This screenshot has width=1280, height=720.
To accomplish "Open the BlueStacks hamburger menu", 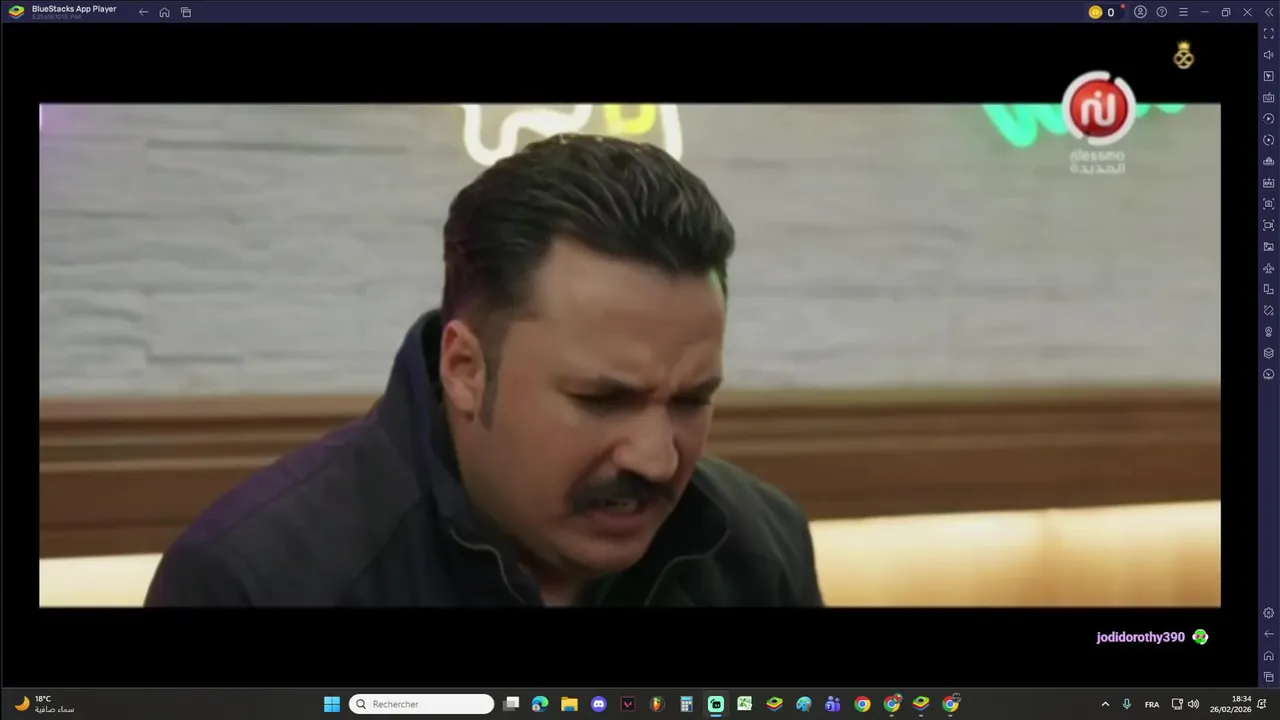I will 1183,12.
